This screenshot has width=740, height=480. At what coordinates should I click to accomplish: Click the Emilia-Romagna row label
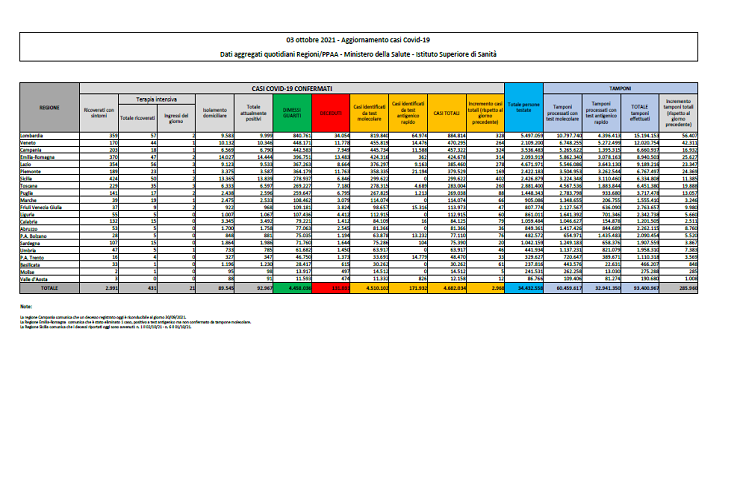click(x=41, y=156)
